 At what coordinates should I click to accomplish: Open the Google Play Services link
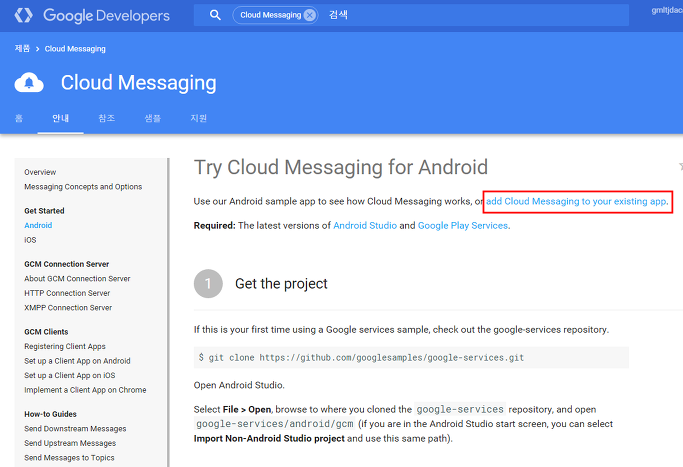tap(463, 226)
